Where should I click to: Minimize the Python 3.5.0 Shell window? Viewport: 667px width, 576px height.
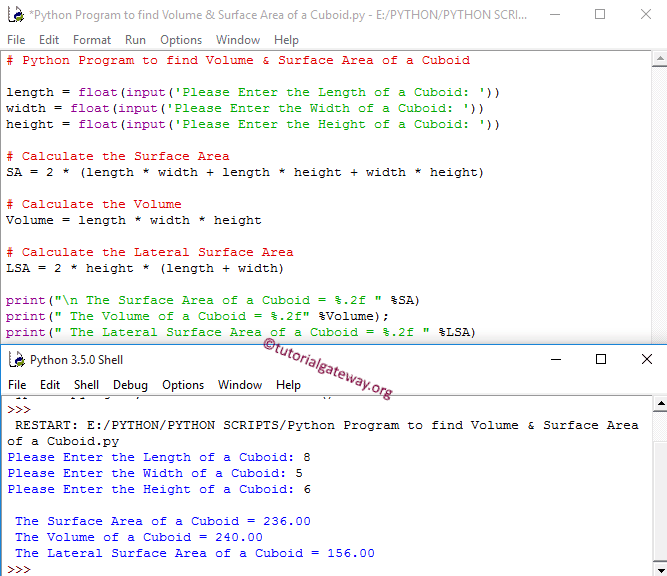pyautogui.click(x=556, y=359)
